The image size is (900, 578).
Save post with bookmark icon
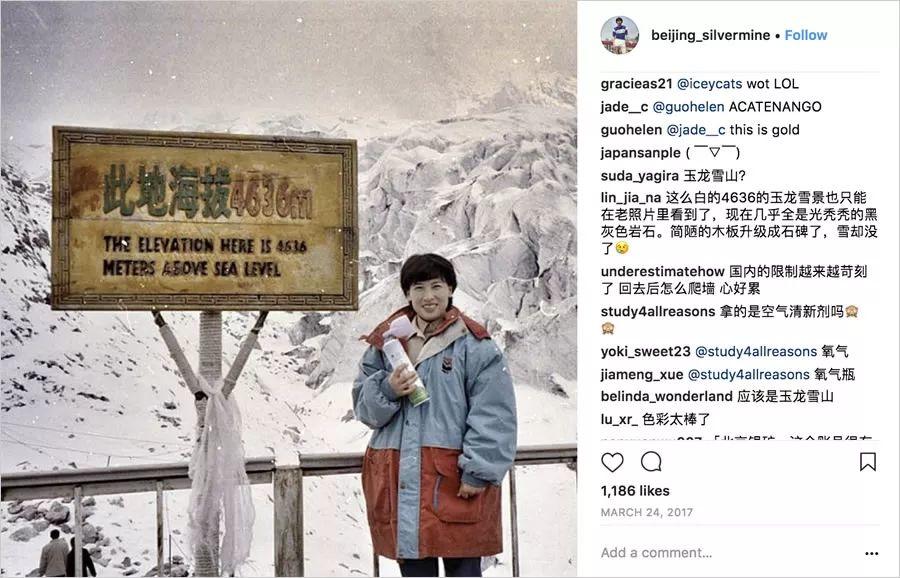867,461
